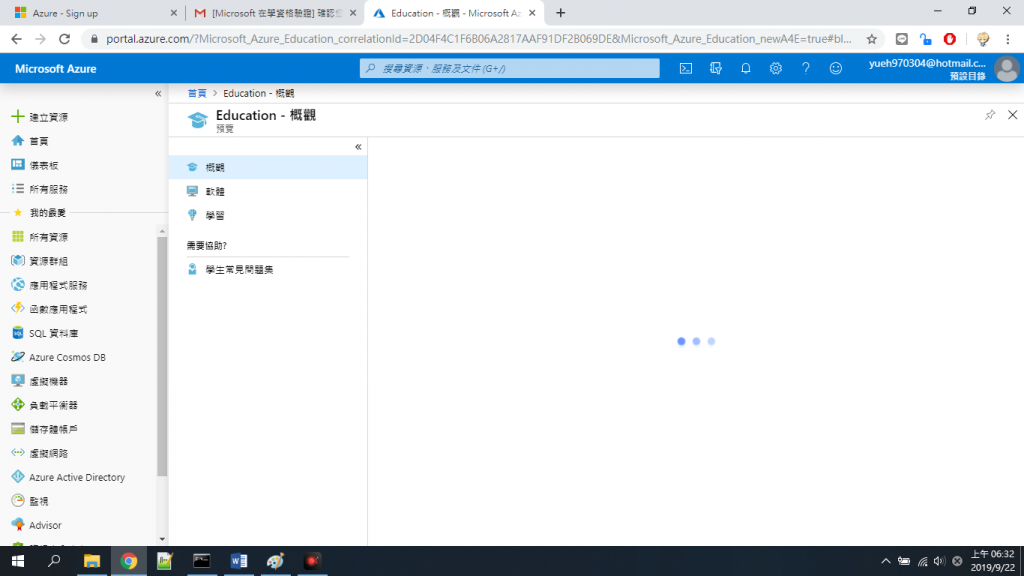Open 負載平衡器 in the sidebar

(x=44, y=405)
